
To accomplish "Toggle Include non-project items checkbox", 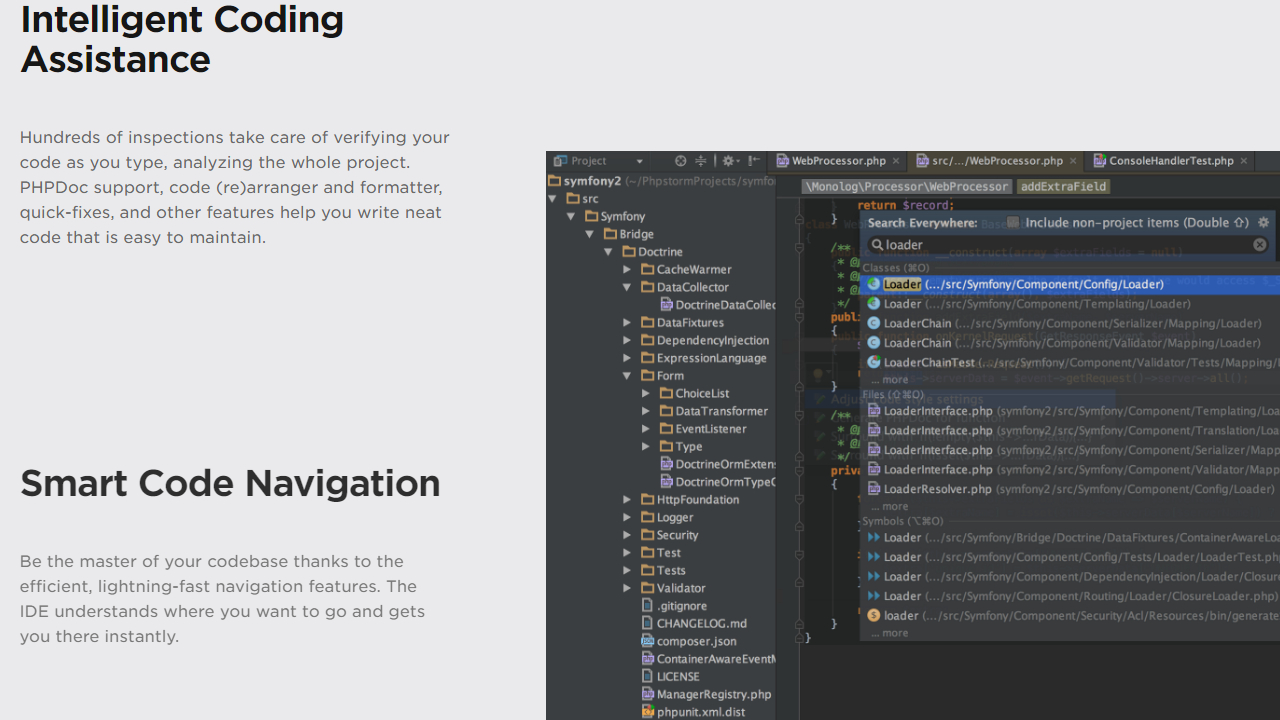I will pyautogui.click(x=1012, y=222).
